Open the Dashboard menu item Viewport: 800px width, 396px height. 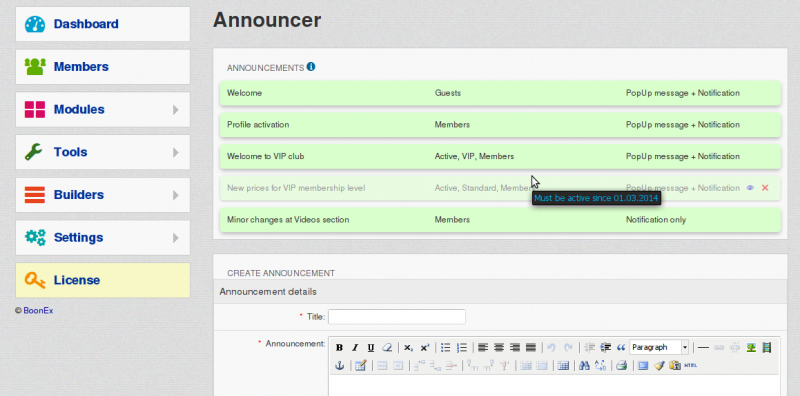point(103,24)
